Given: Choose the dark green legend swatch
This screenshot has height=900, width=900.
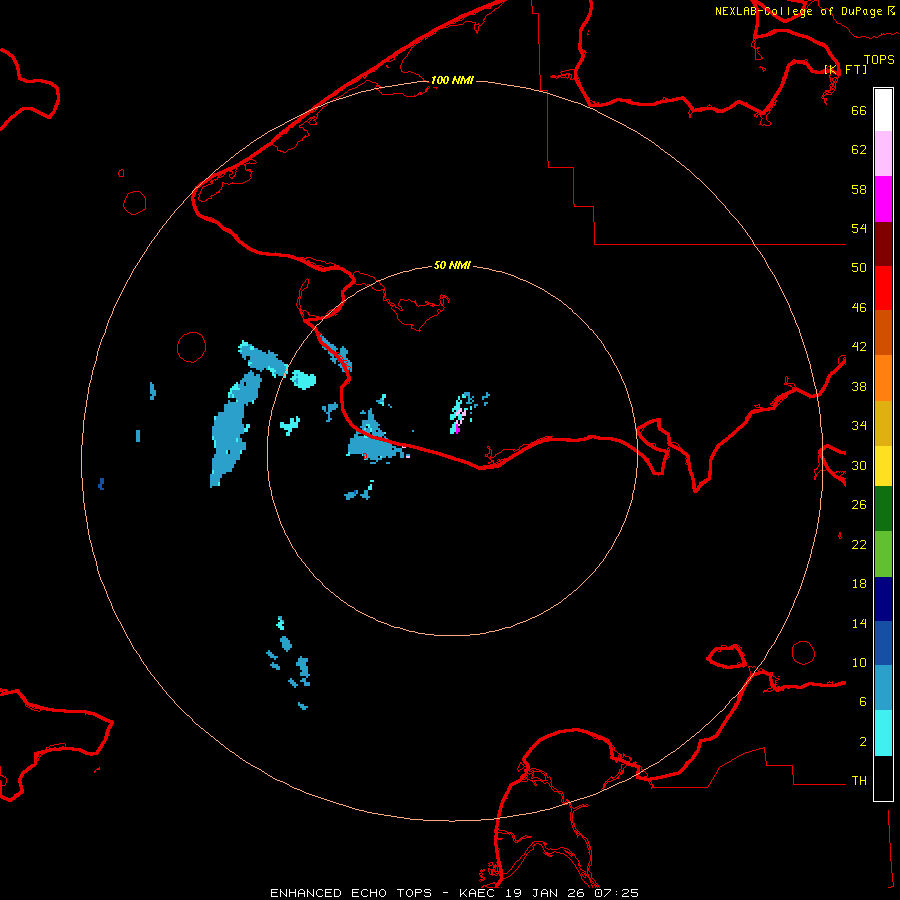Looking at the screenshot, I should [x=883, y=509].
